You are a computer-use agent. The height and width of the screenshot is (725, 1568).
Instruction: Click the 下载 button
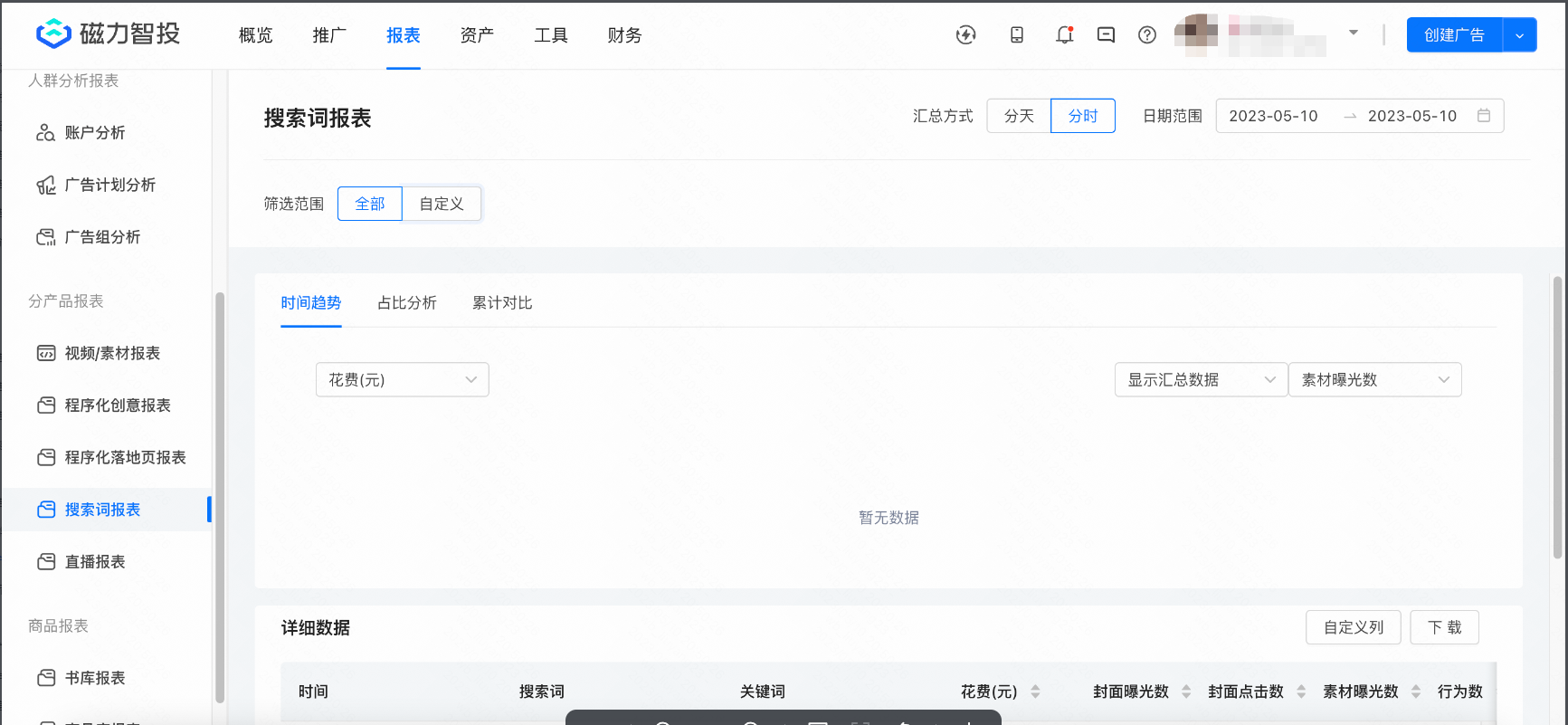(1445, 627)
